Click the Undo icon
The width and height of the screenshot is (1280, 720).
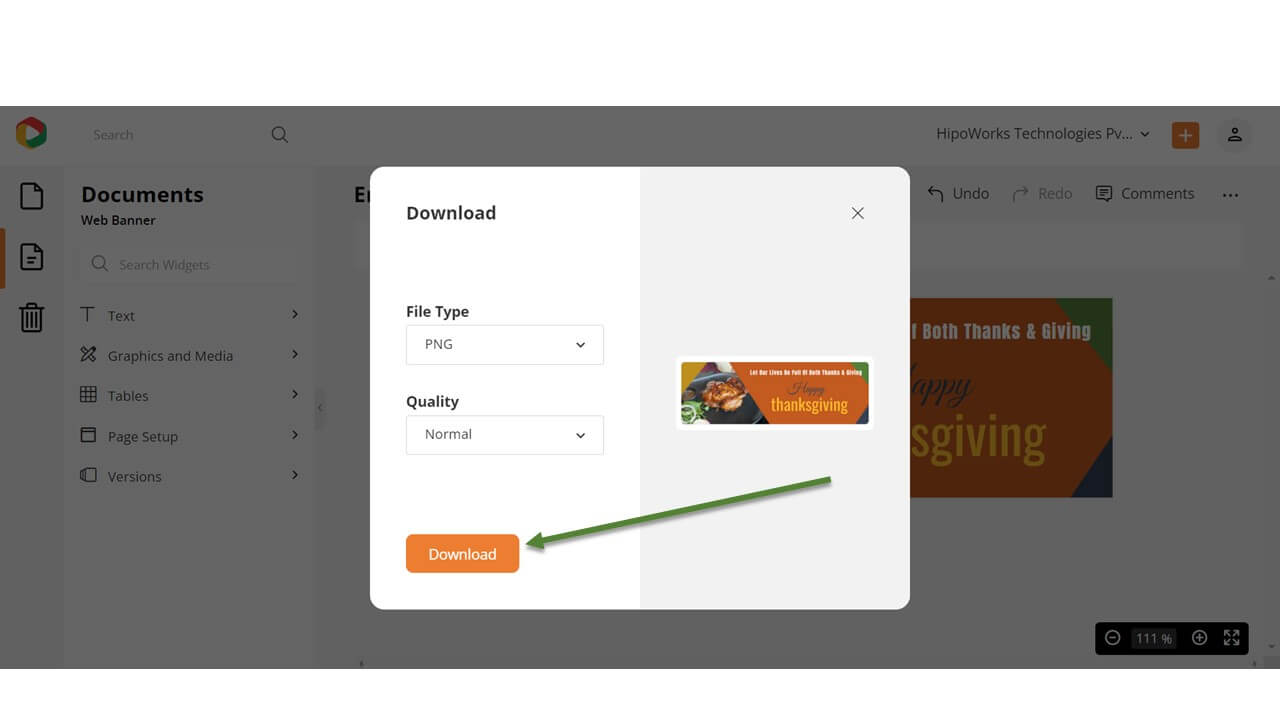[957, 193]
